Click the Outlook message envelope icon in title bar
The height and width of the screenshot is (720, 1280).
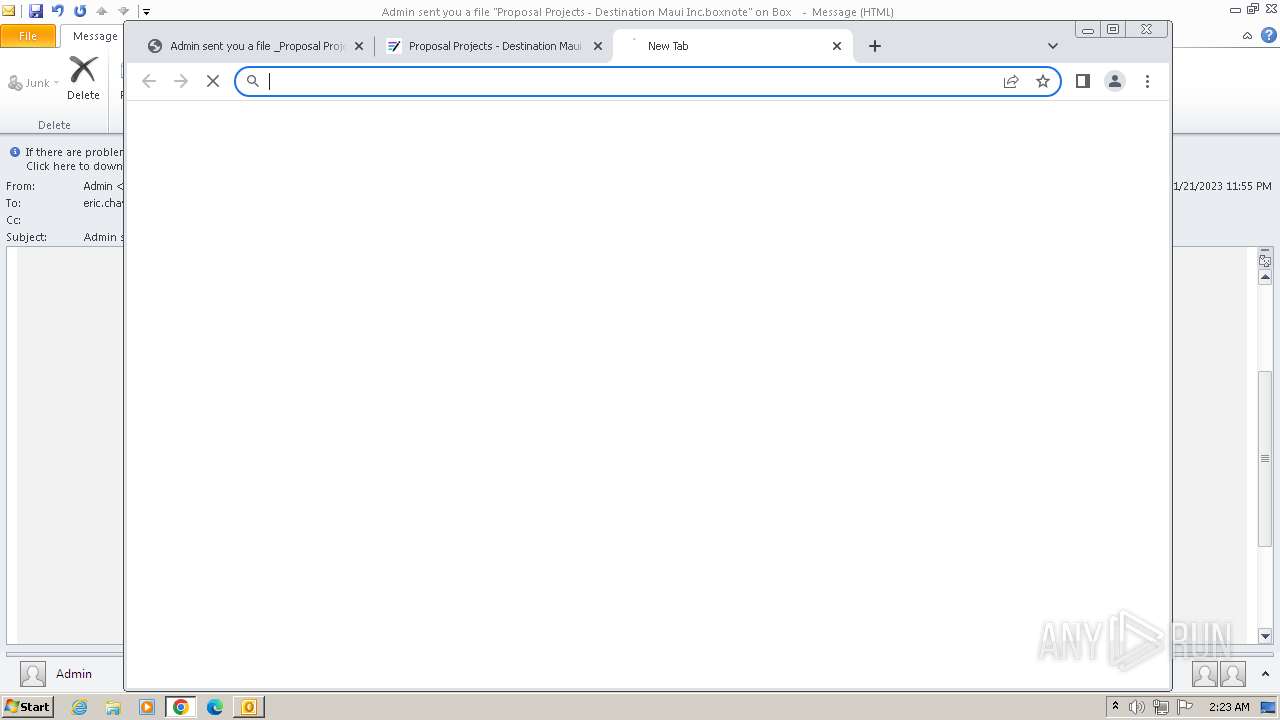[x=9, y=11]
